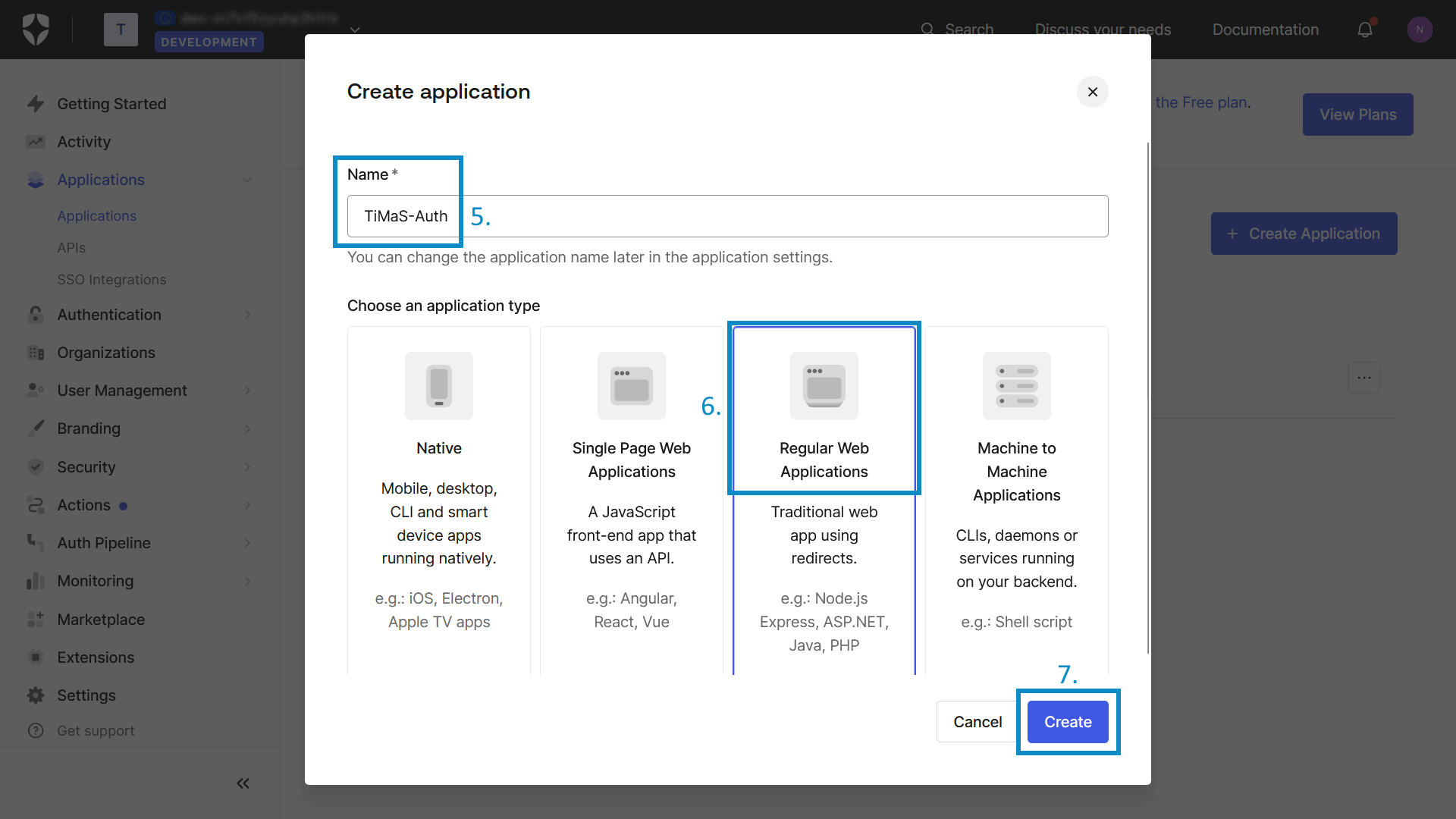Click the Authentication lock icon
This screenshot has width=1456, height=819.
(35, 315)
